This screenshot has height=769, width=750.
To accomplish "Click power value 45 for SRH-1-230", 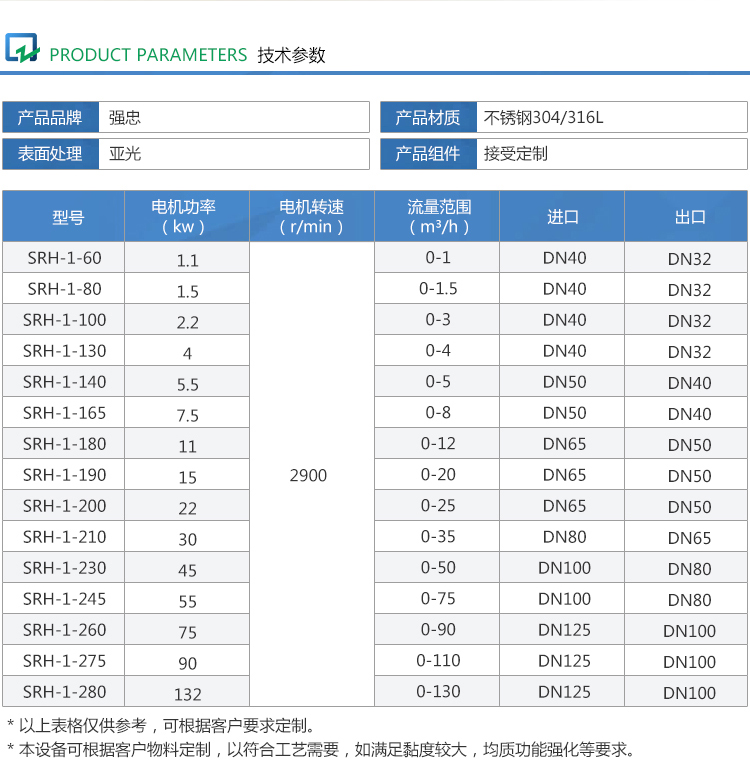I will pyautogui.click(x=187, y=570).
